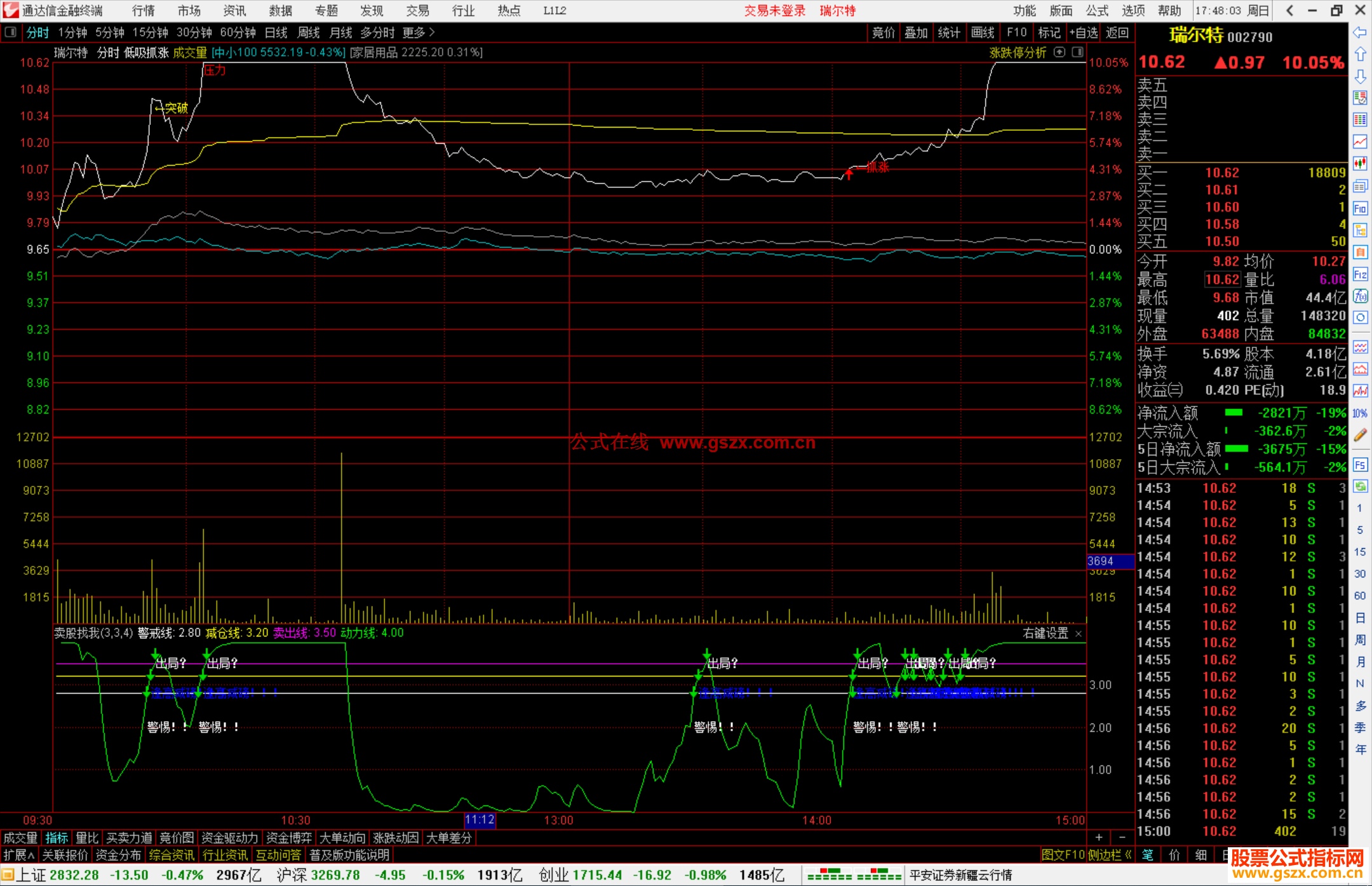Click the 扩展 expander at bottom left

tap(19, 855)
